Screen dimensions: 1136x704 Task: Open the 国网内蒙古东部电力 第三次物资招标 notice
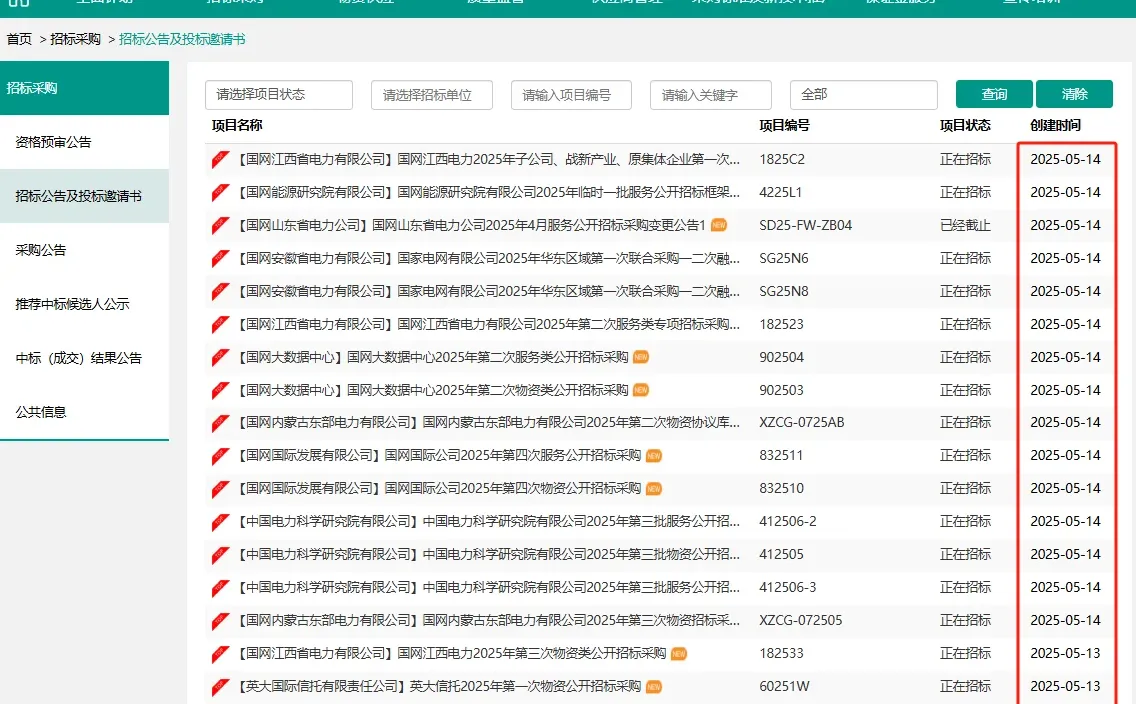[x=489, y=621]
